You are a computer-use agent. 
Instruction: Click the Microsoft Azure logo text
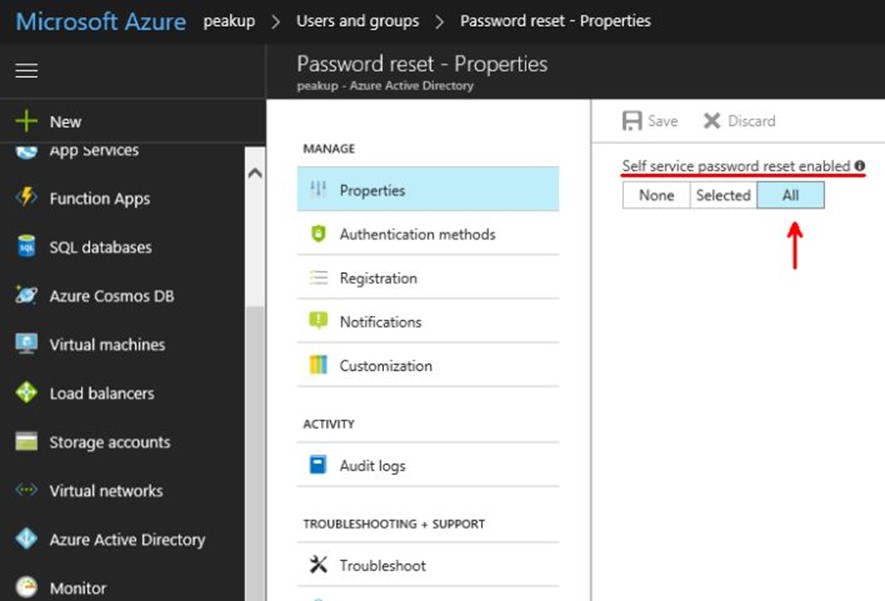pos(100,21)
